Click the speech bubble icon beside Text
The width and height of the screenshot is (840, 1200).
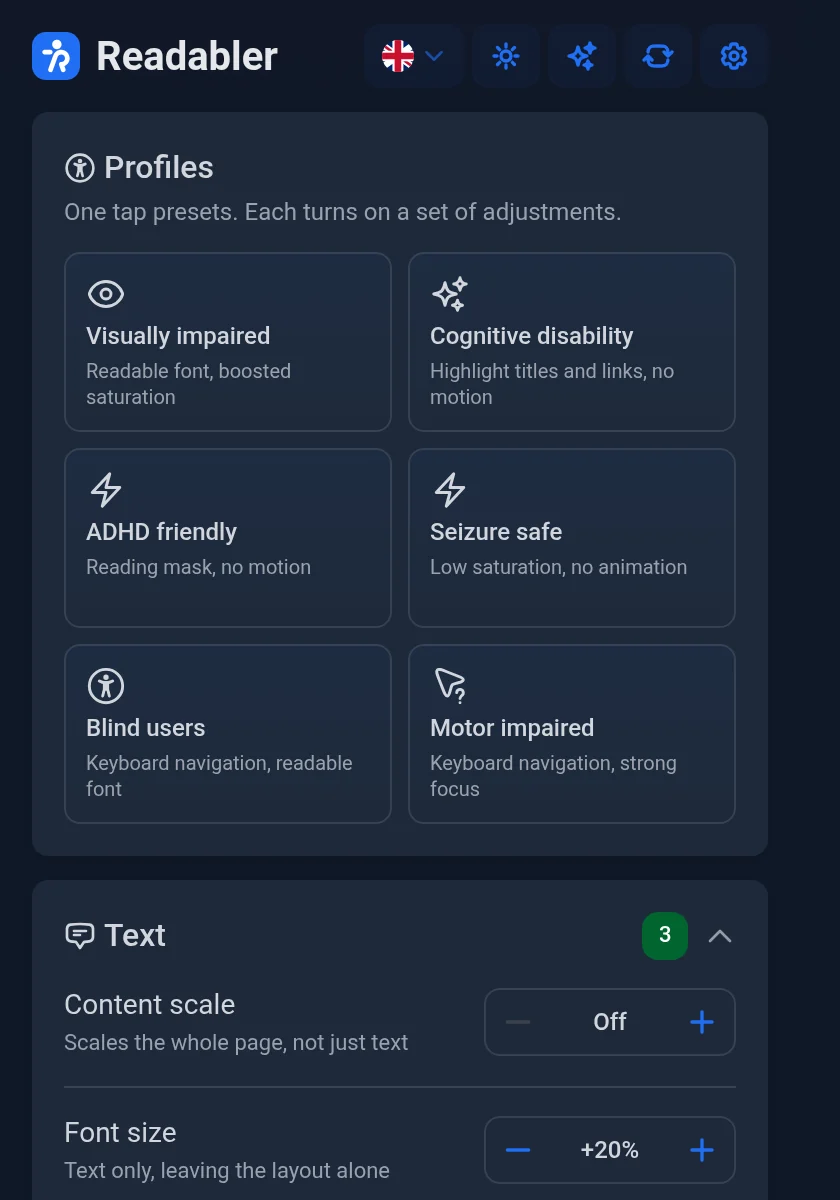coord(79,935)
